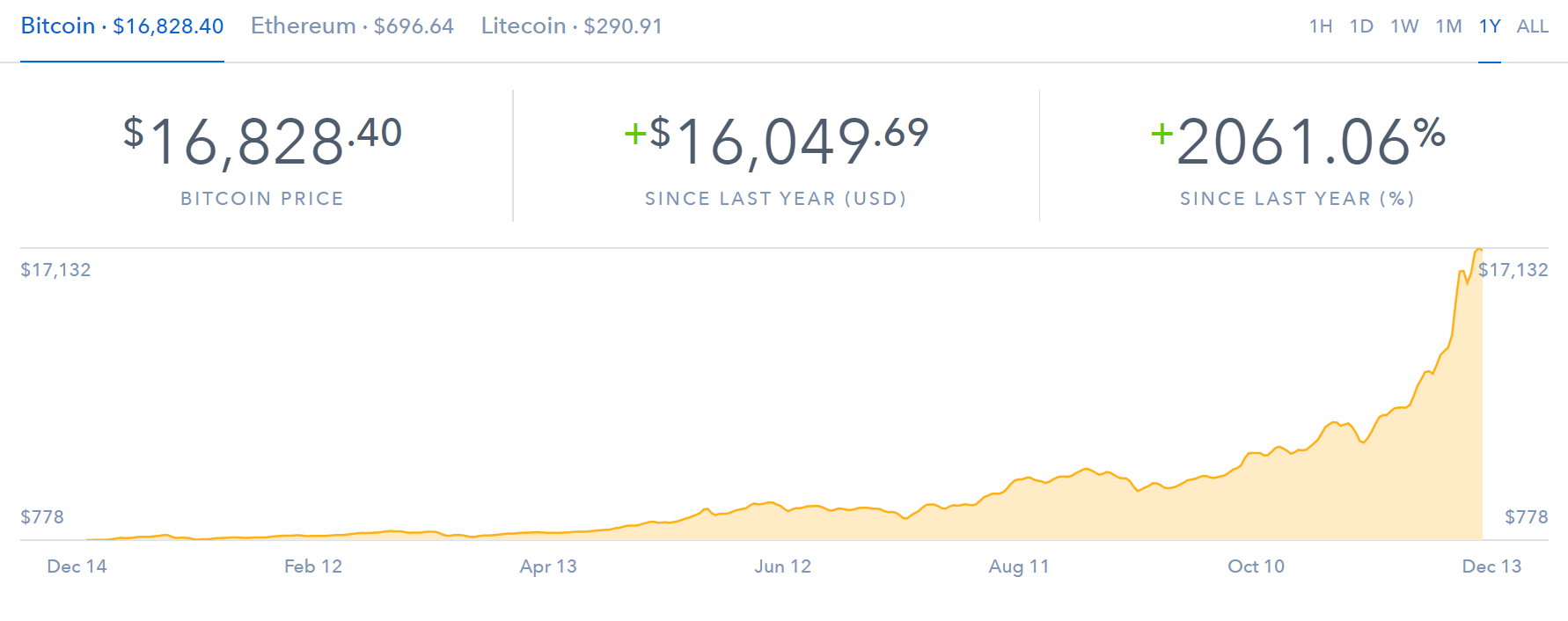This screenshot has width=1568, height=621.
Task: Select the Bitcoin price tab
Action: coord(122,26)
